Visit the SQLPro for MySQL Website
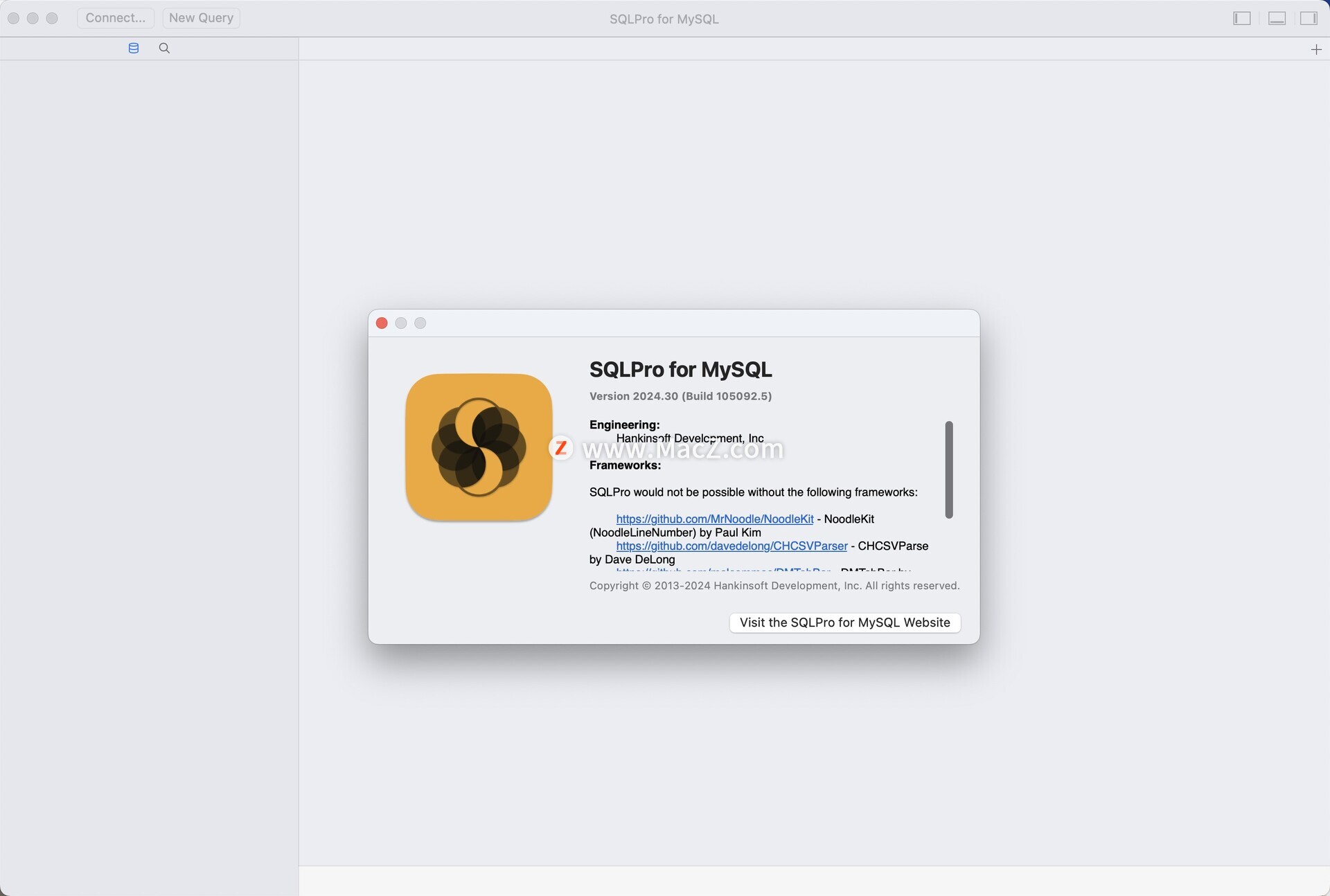Viewport: 1330px width, 896px height. [x=845, y=622]
